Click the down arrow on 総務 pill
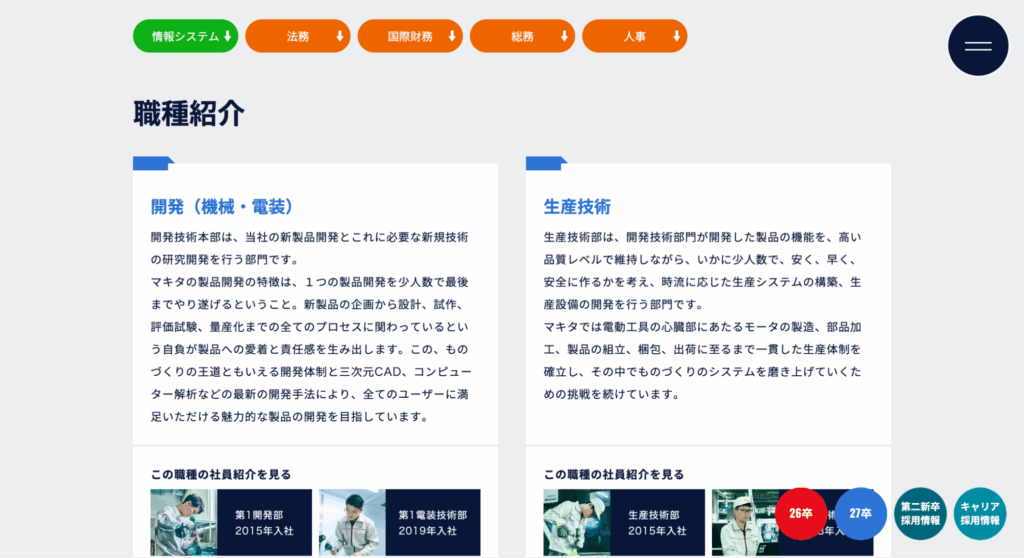 (x=565, y=36)
